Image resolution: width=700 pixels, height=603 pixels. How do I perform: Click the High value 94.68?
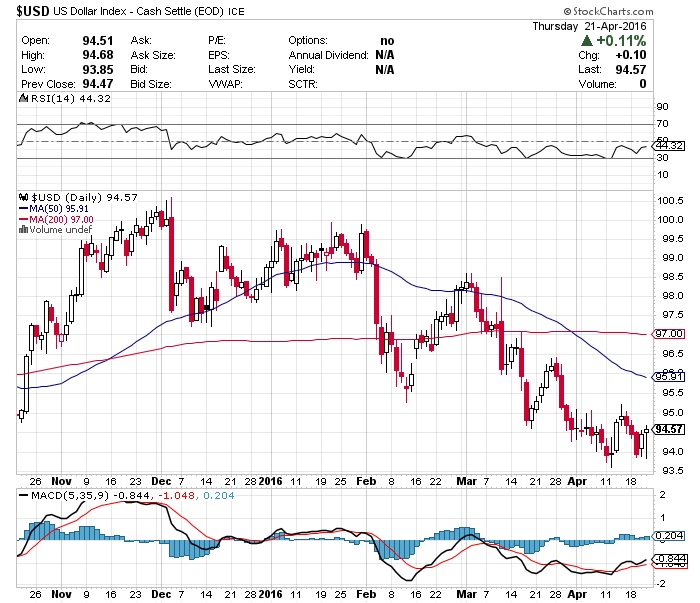point(98,55)
